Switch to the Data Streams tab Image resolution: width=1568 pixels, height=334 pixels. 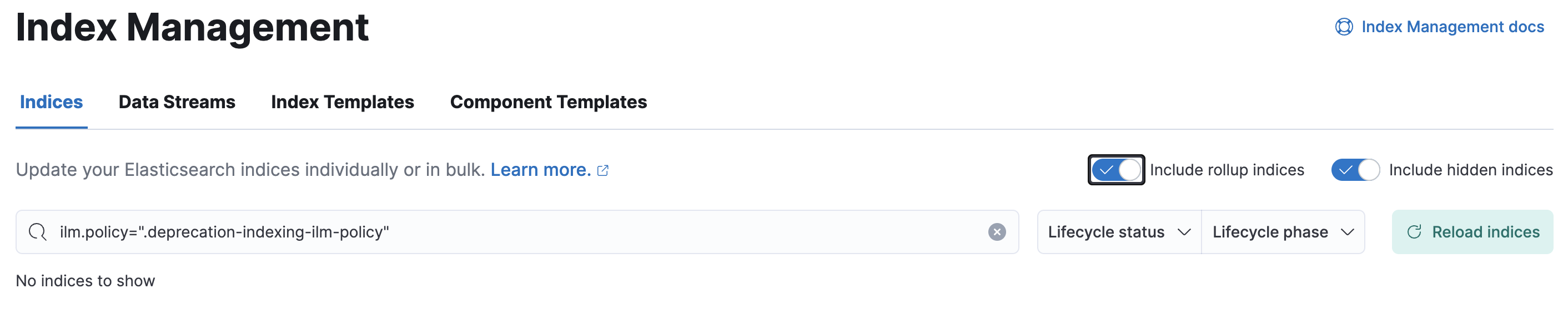pyautogui.click(x=177, y=102)
